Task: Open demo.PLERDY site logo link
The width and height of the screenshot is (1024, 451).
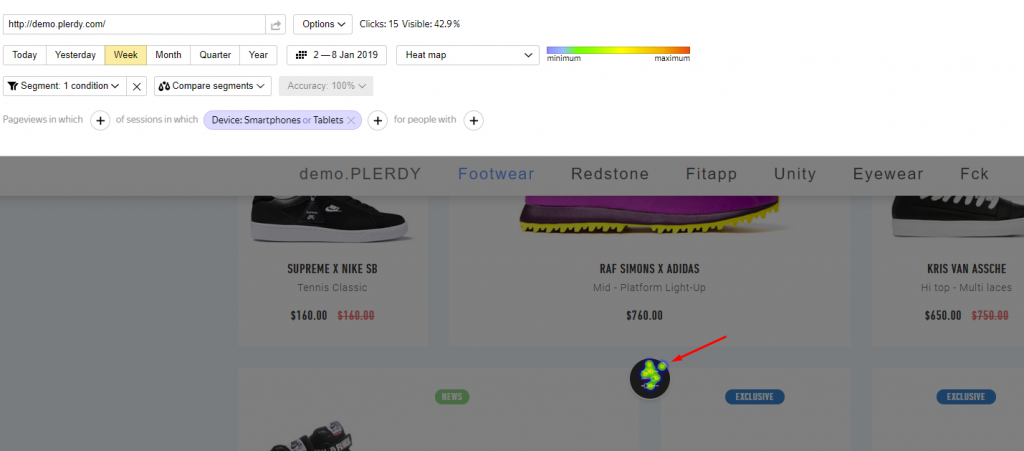Action: (x=360, y=174)
